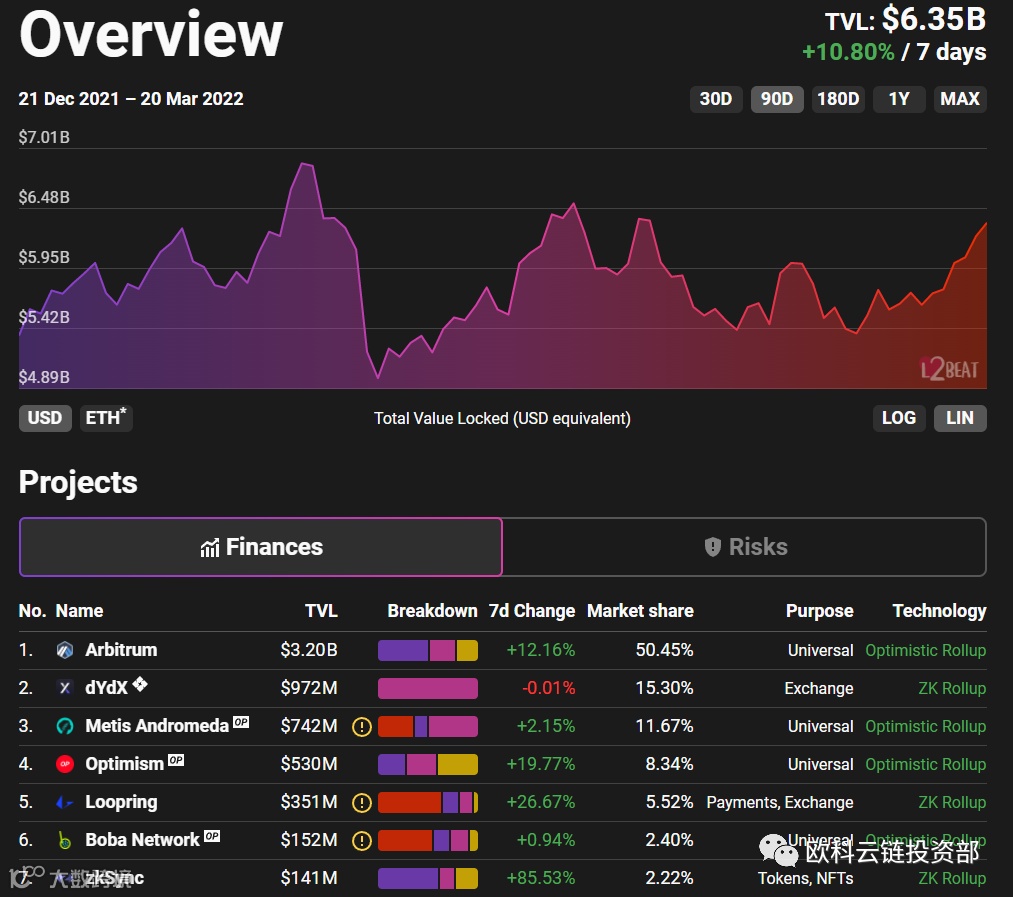Click the OP badge next to Optimism
This screenshot has height=897, width=1013.
pyautogui.click(x=176, y=760)
